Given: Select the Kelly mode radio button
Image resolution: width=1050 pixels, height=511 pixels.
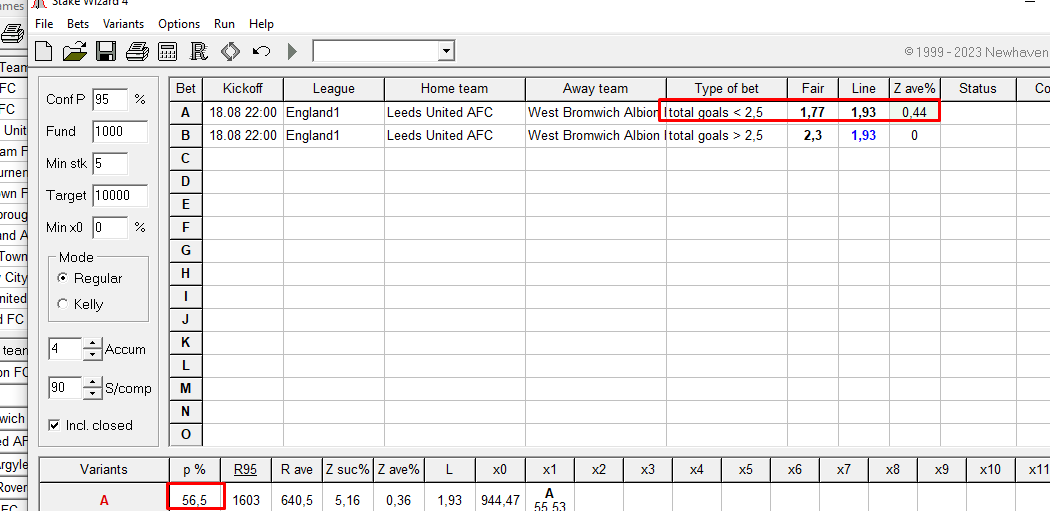Looking at the screenshot, I should [x=62, y=304].
